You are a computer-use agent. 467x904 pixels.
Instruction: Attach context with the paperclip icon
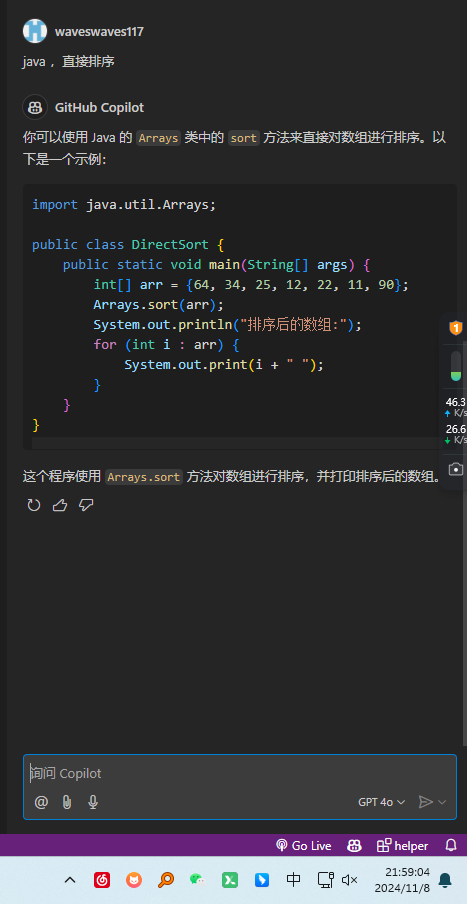67,802
